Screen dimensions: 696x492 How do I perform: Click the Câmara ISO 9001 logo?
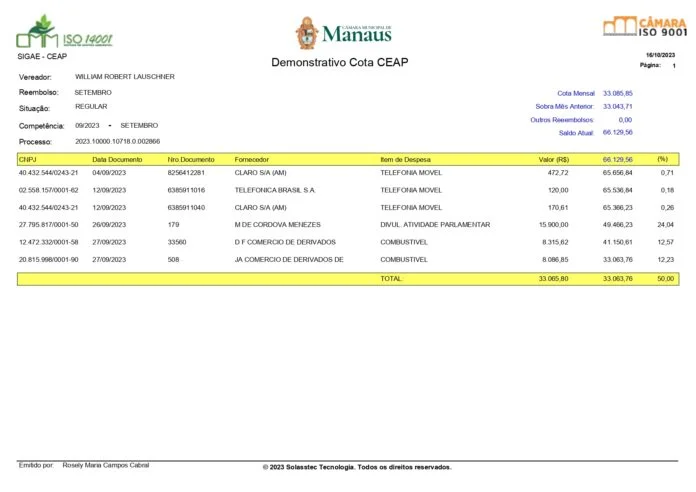click(x=645, y=26)
